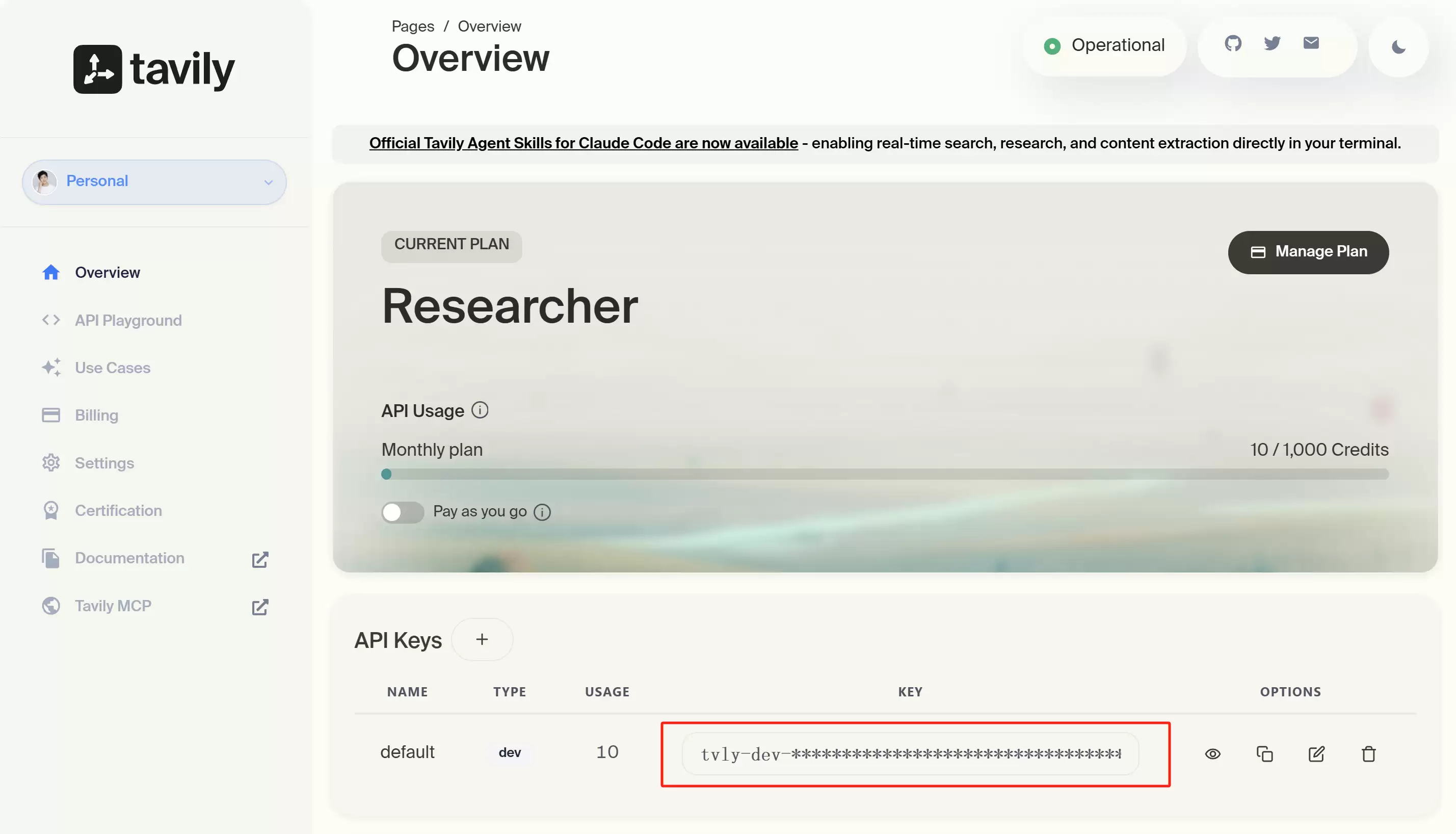Click the "Monthly plan" label
This screenshot has height=834, width=1456.
point(432,450)
